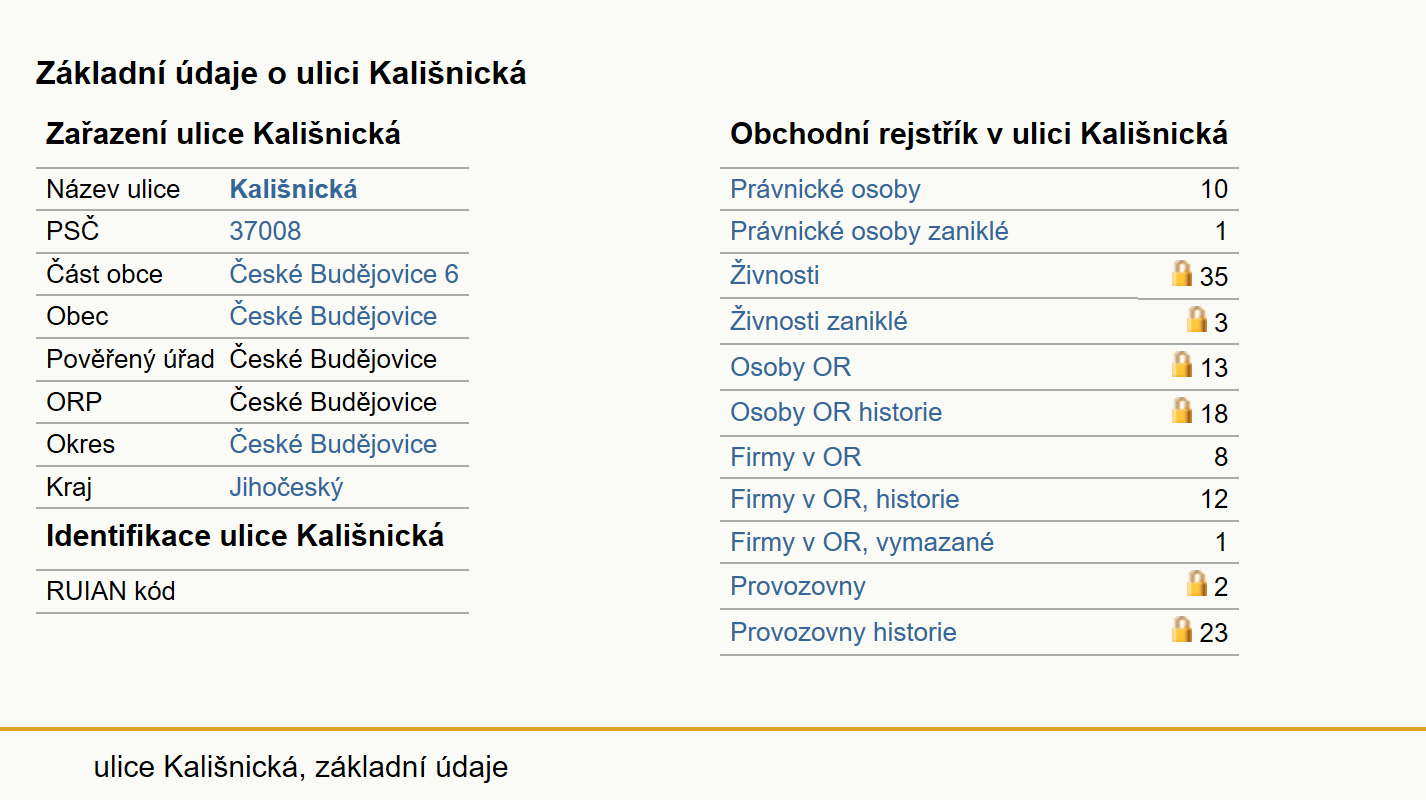Select the postal code 37008 link
1426x800 pixels.
pos(265,232)
